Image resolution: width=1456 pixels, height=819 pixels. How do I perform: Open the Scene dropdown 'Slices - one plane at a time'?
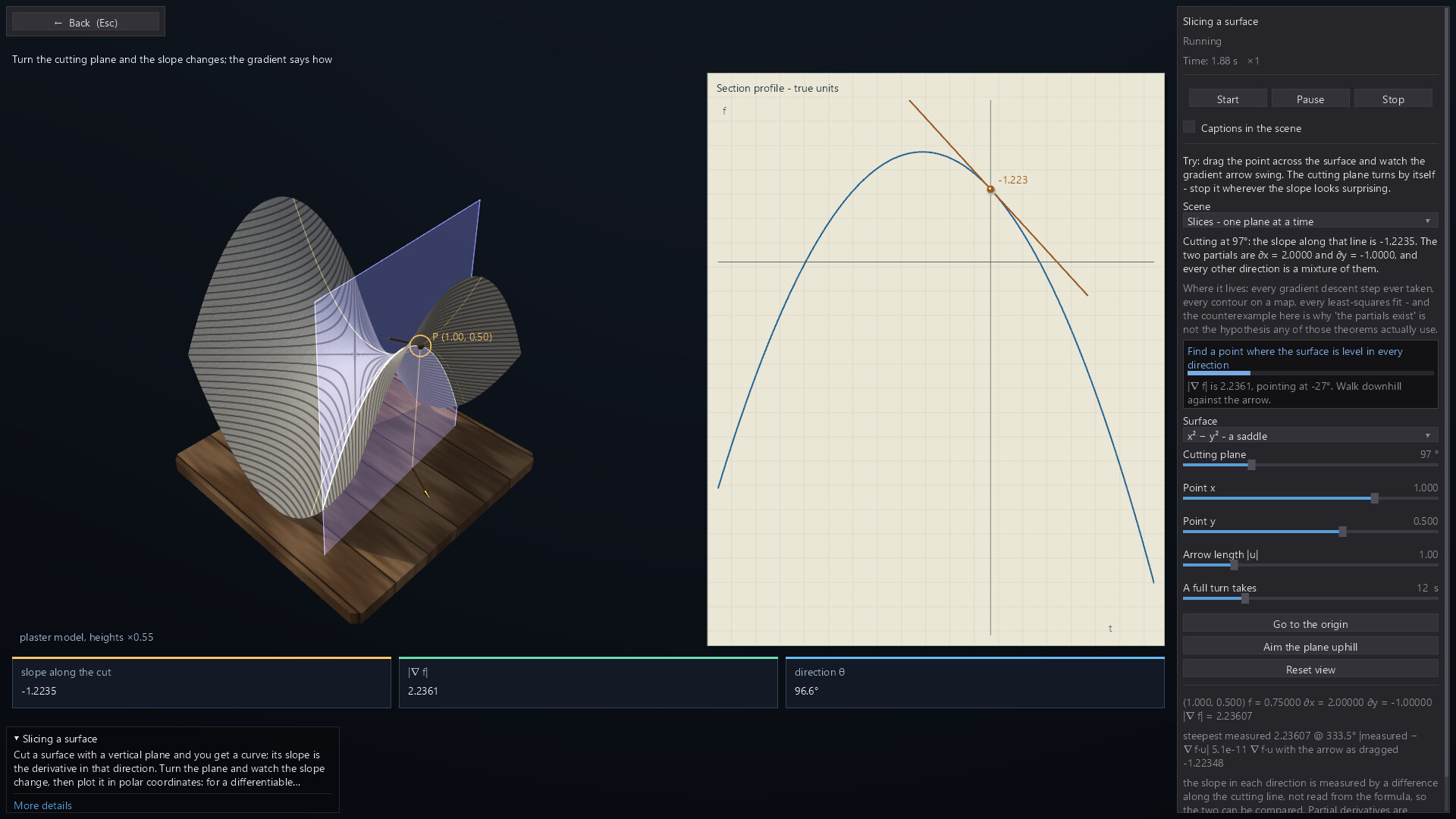(1310, 221)
